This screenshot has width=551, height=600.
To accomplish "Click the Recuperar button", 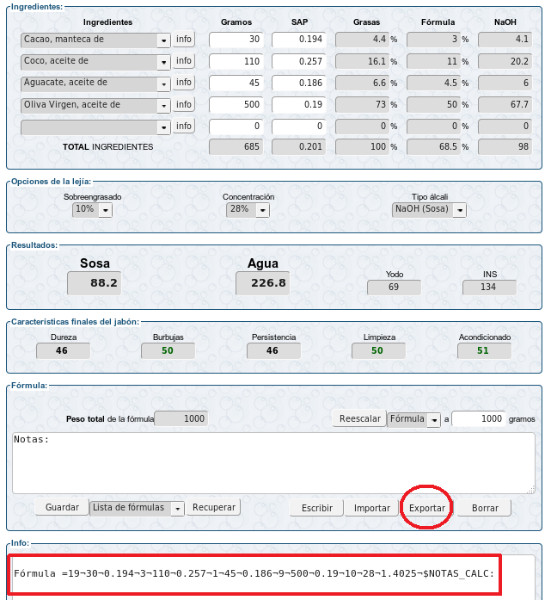I will pos(214,507).
